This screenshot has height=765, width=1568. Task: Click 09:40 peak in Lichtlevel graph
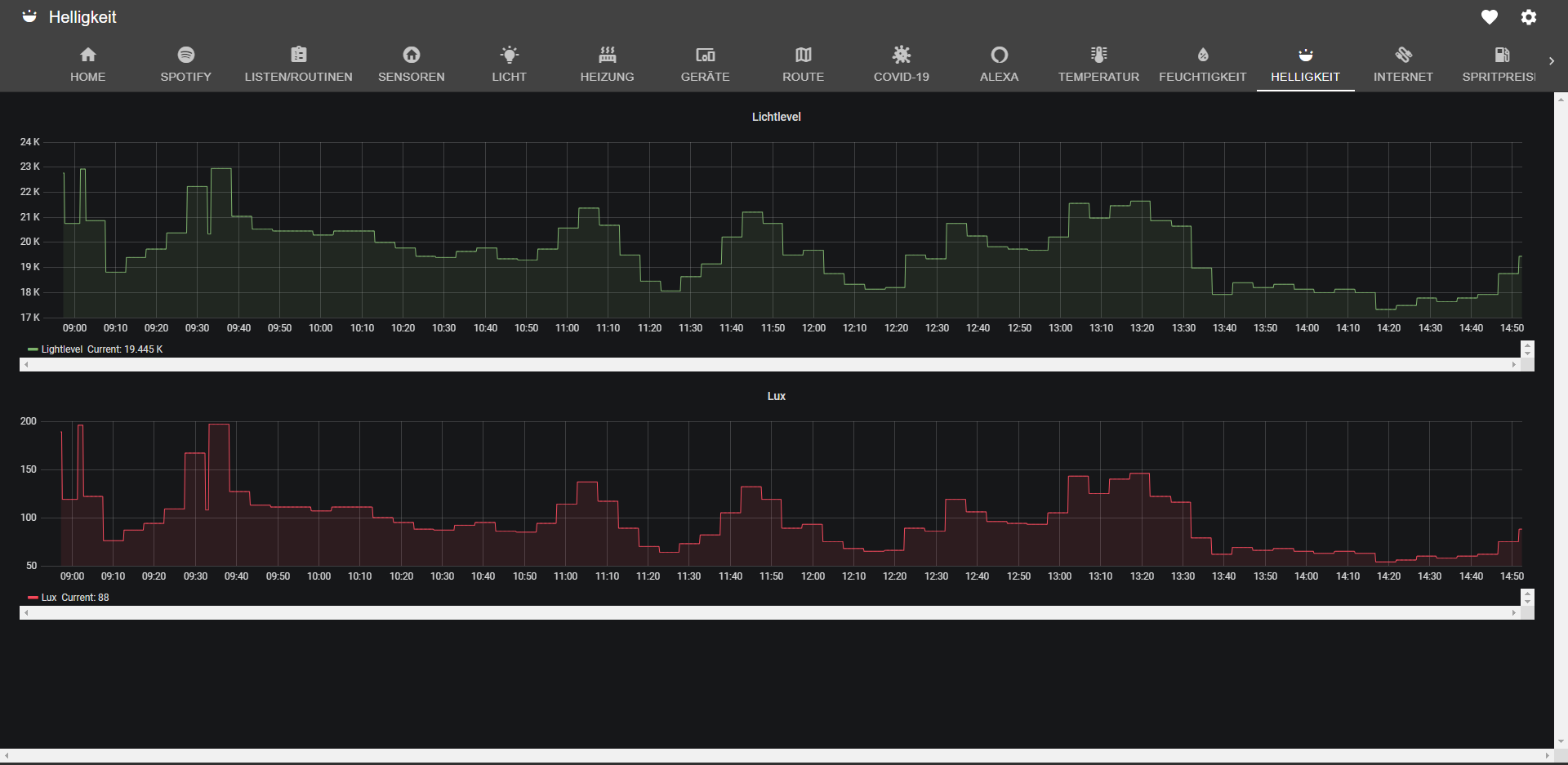220,169
